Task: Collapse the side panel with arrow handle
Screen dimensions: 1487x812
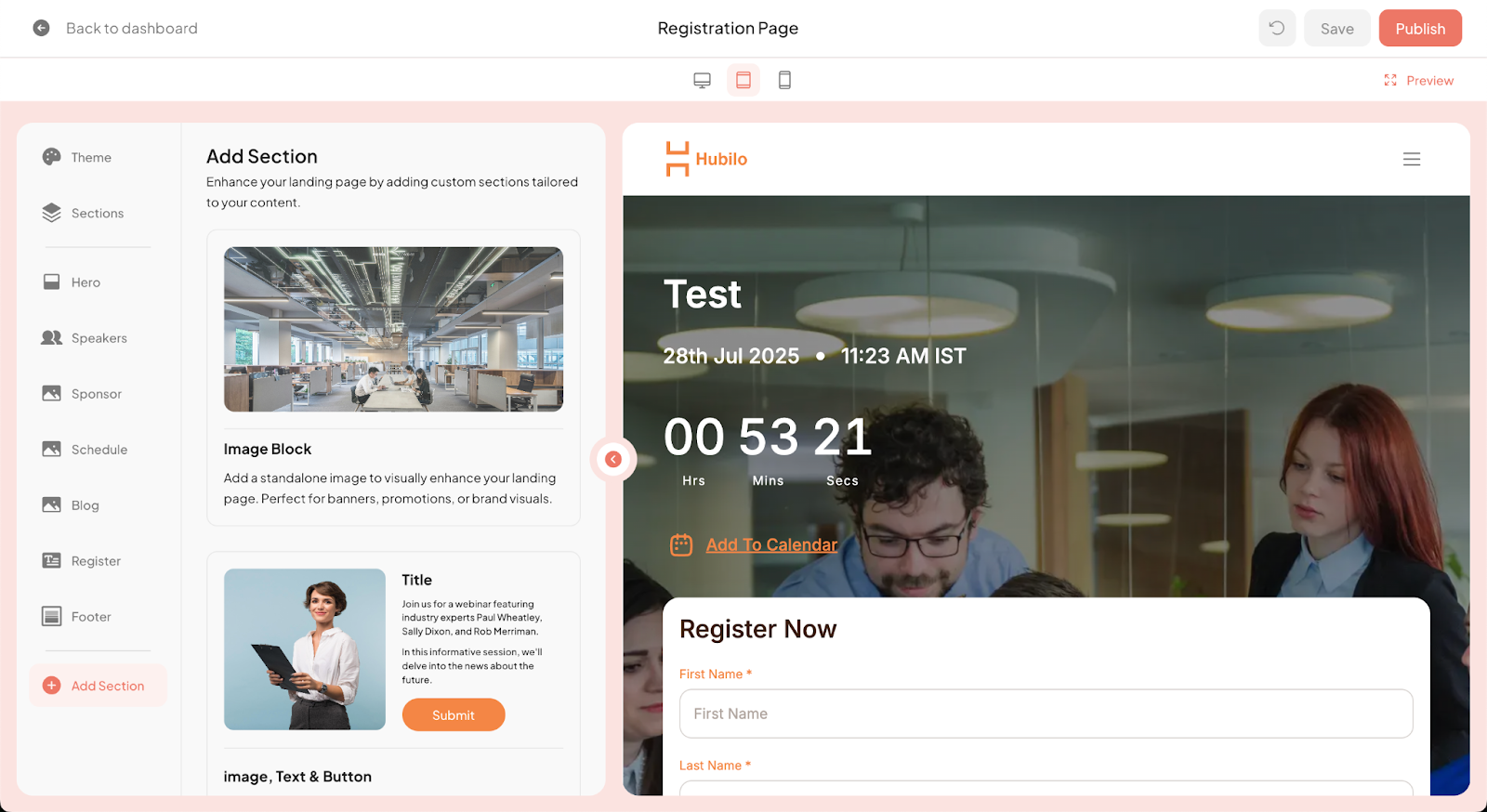Action: (x=613, y=459)
